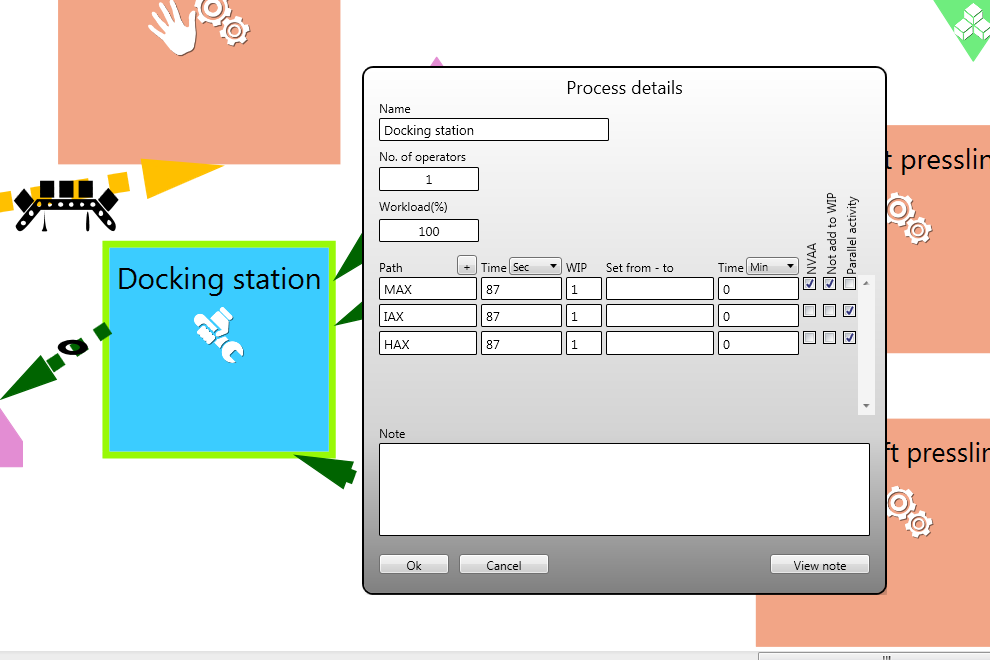The image size is (990, 660).
Task: Edit setup time 0 for IAX path
Action: click(758, 316)
